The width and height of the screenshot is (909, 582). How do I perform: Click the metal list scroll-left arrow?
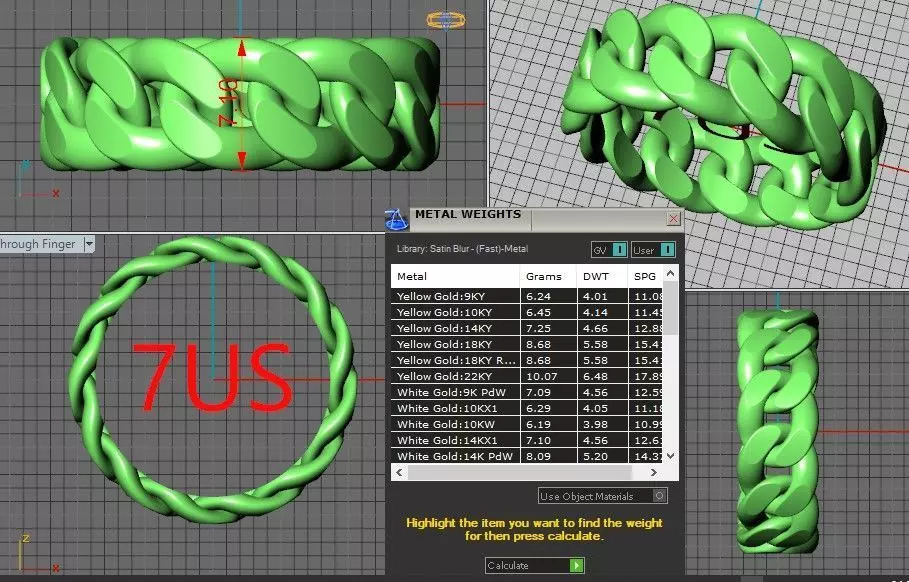399,472
